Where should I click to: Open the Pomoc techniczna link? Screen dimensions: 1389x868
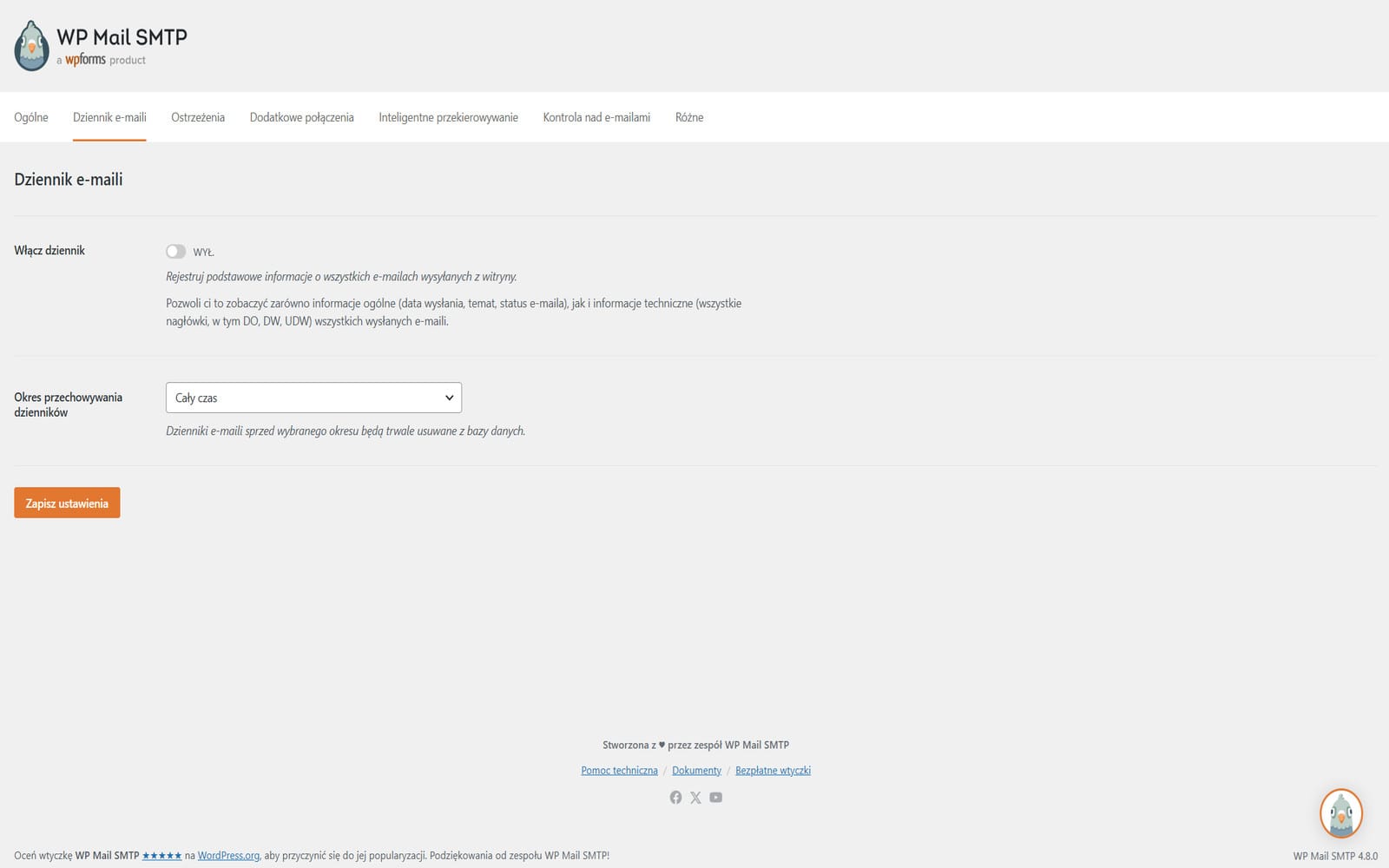pyautogui.click(x=619, y=770)
